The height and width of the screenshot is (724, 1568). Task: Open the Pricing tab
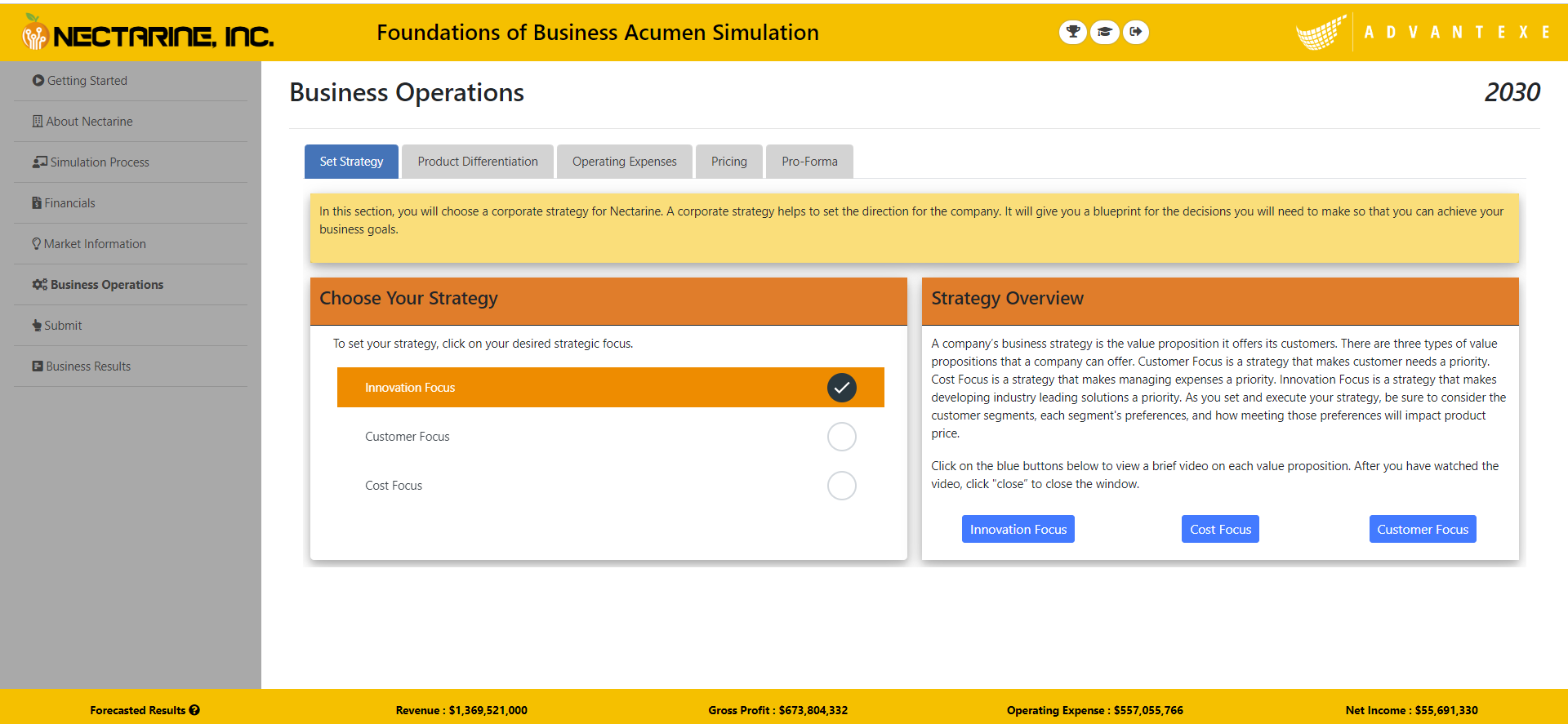tap(729, 162)
